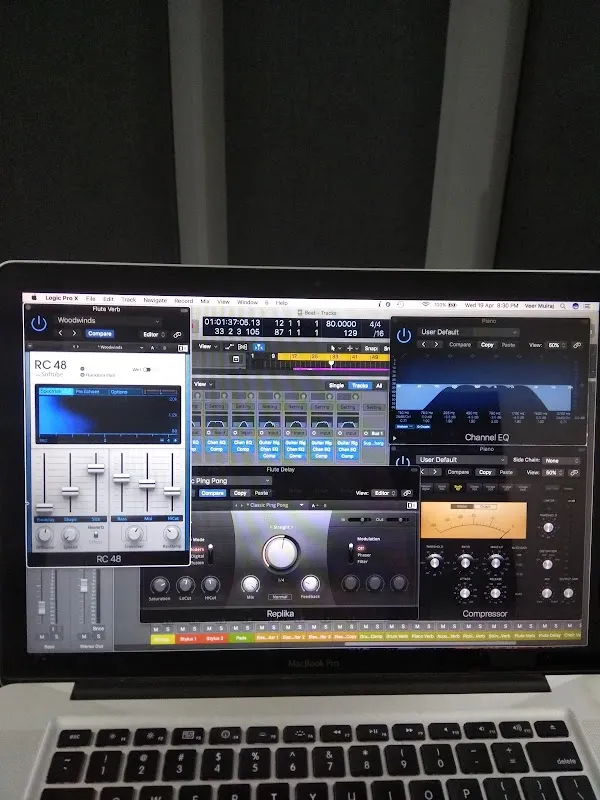This screenshot has height=800, width=600.
Task: Click the large Replika delay time knob
Action: click(280, 553)
